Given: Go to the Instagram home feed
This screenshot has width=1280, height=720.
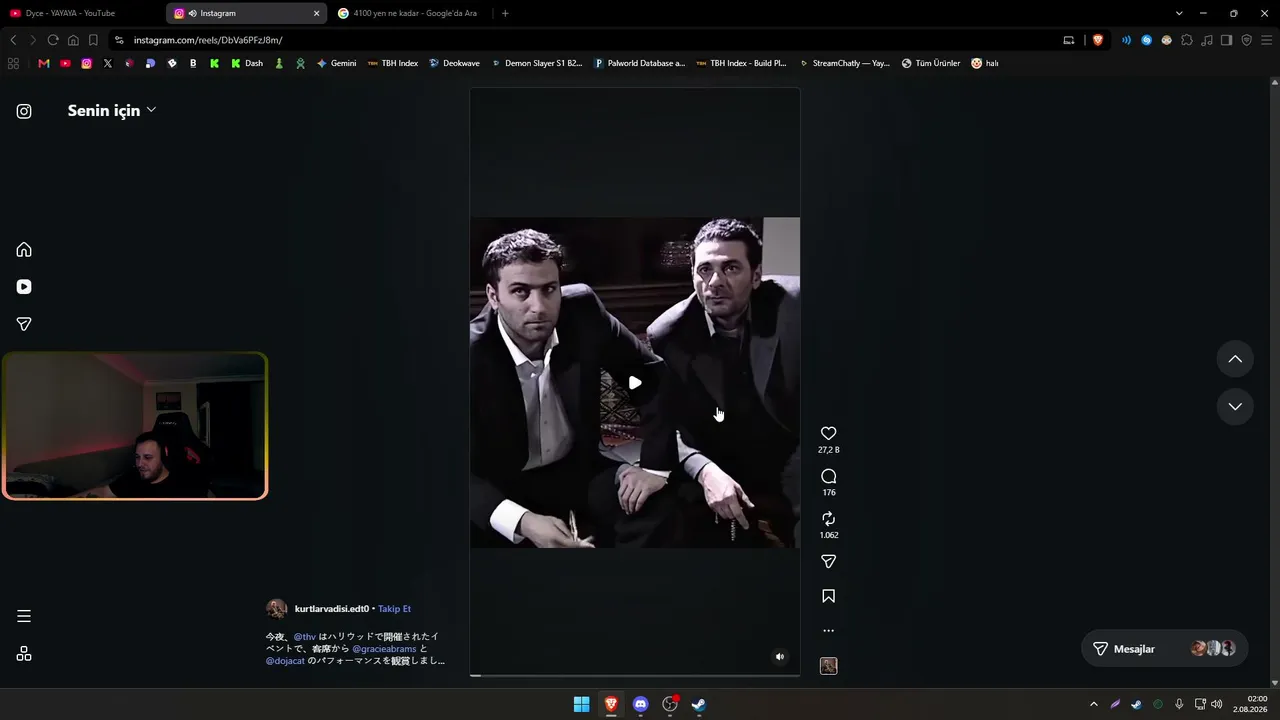Looking at the screenshot, I should point(24,249).
